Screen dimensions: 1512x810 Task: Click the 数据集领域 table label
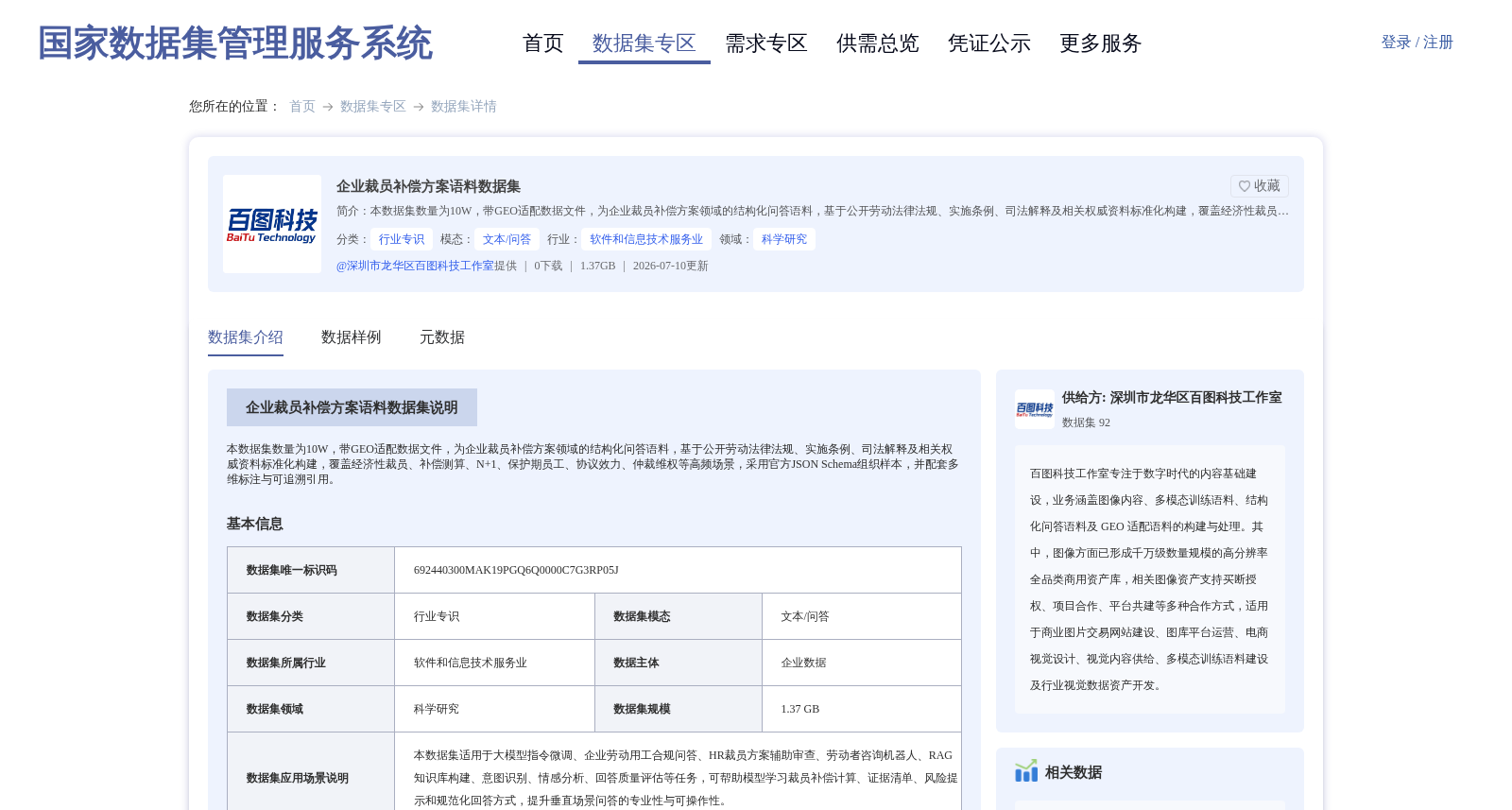tap(275, 709)
